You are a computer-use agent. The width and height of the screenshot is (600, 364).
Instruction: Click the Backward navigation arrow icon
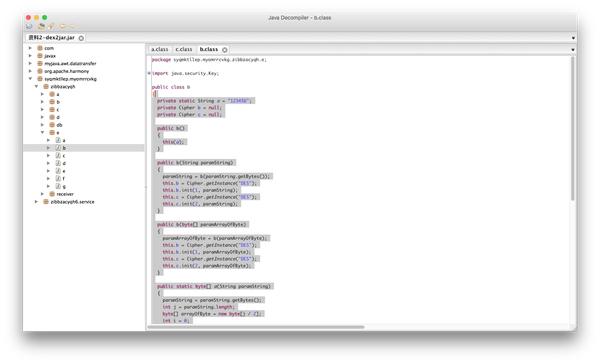pos(62,26)
